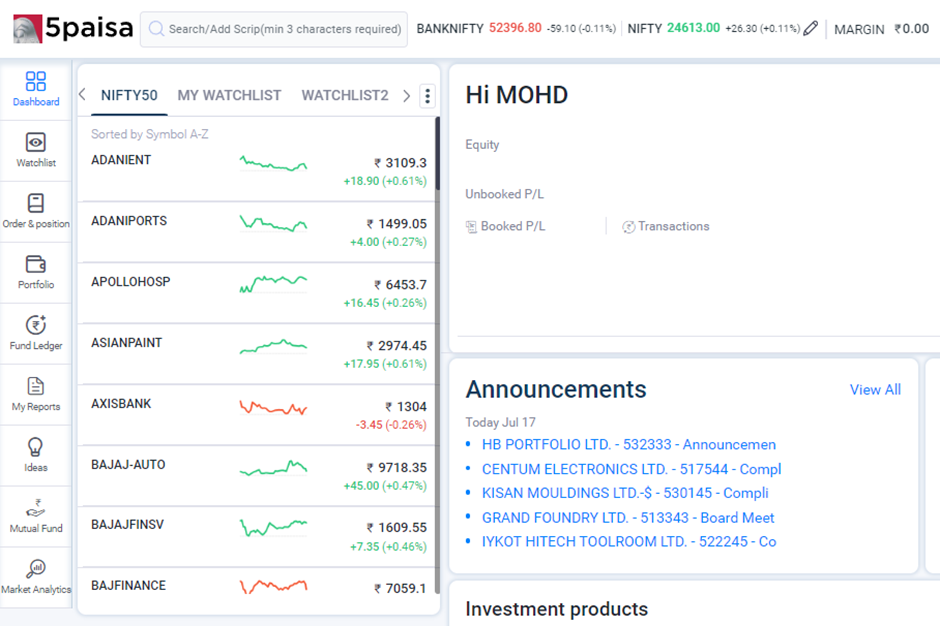The width and height of the screenshot is (940, 626).
Task: Click the Transactions rupee icon
Action: click(628, 227)
